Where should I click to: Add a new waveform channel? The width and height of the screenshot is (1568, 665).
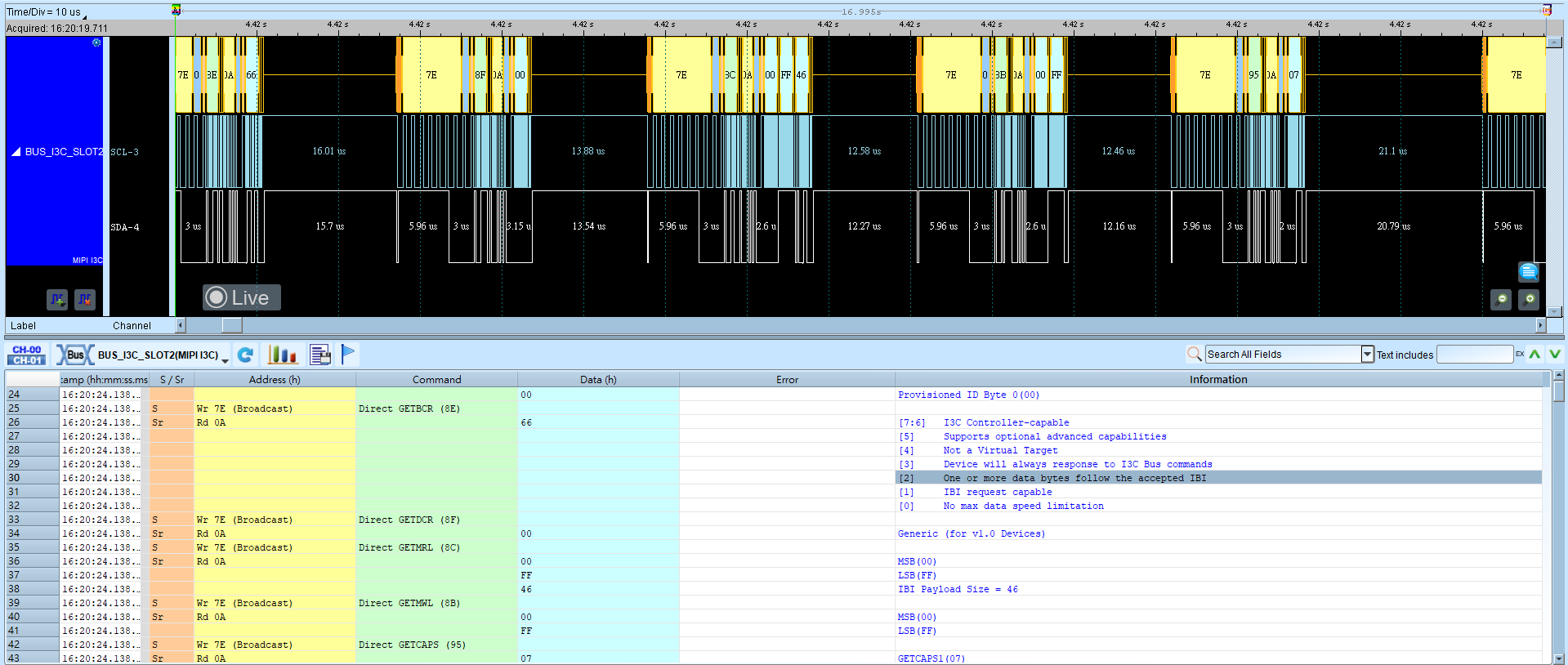click(57, 300)
